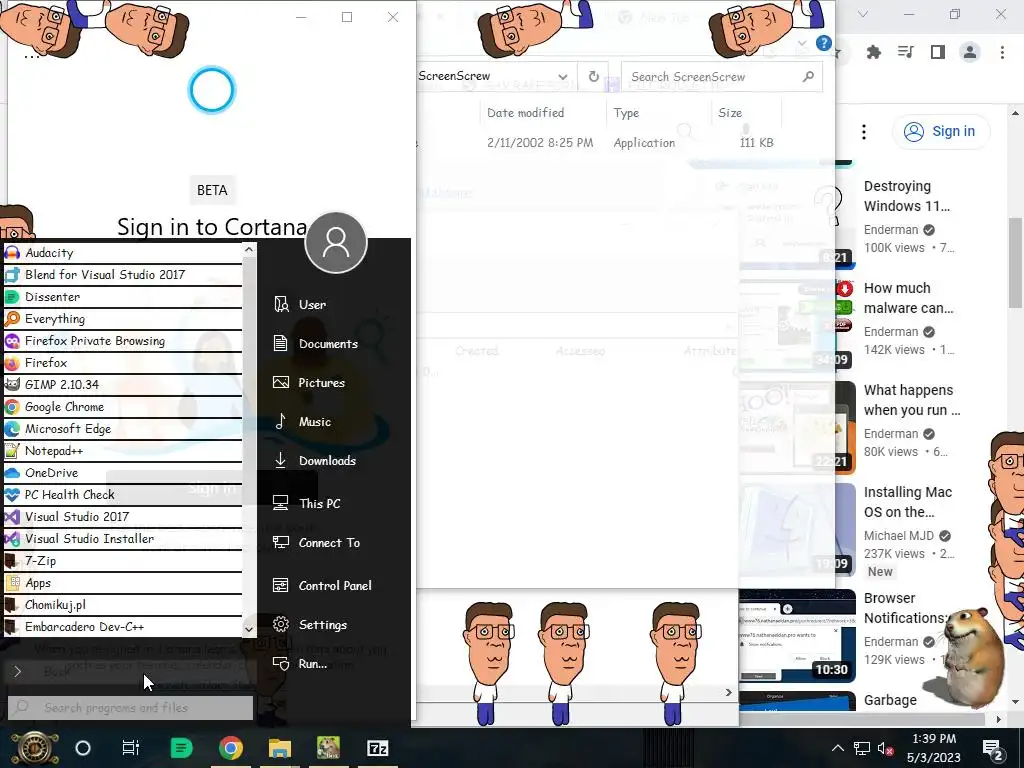
Task: Open the green Dissenter taskbar icon
Action: (181, 748)
